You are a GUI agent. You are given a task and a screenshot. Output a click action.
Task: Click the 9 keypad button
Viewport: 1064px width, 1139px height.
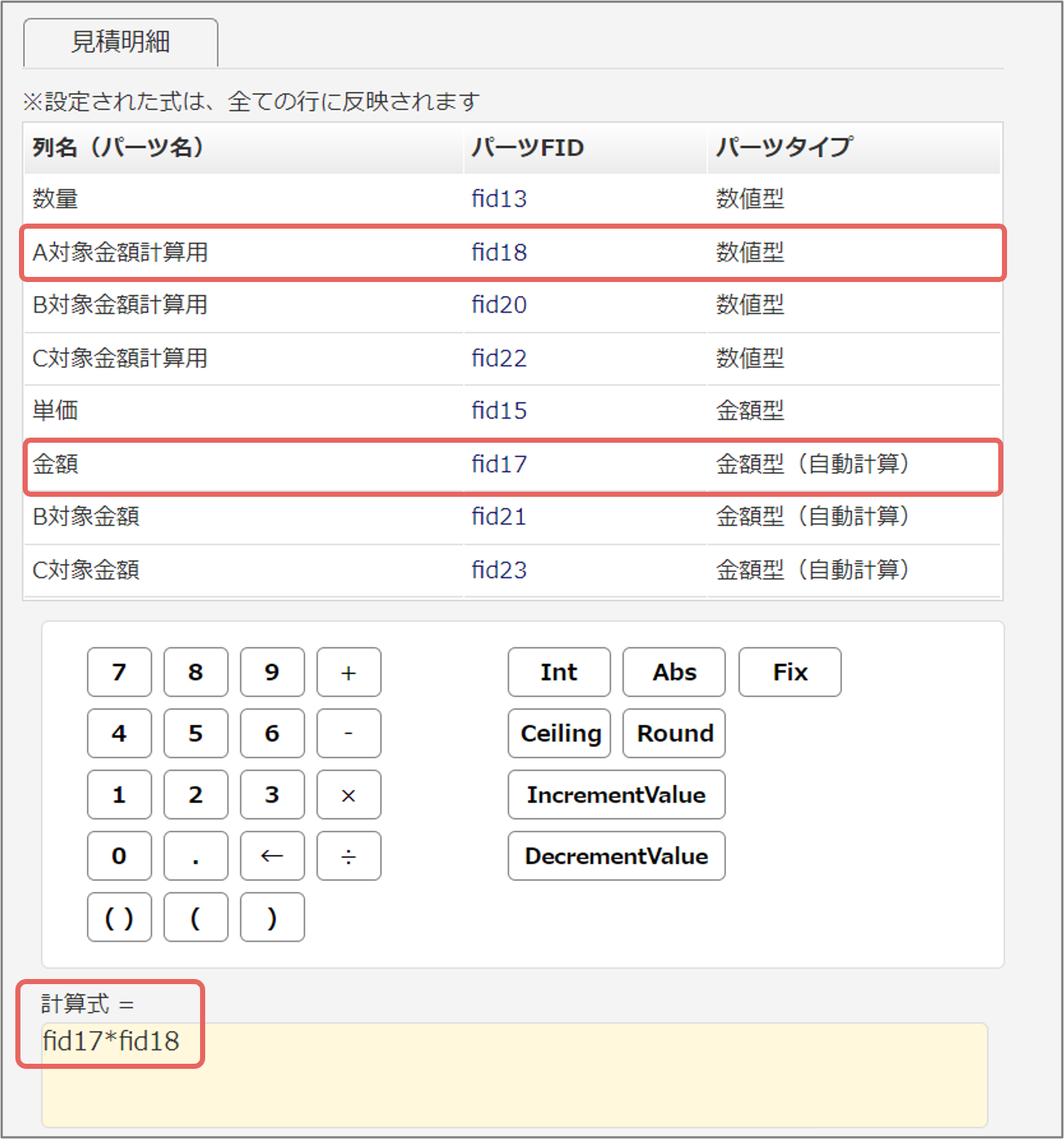[272, 672]
